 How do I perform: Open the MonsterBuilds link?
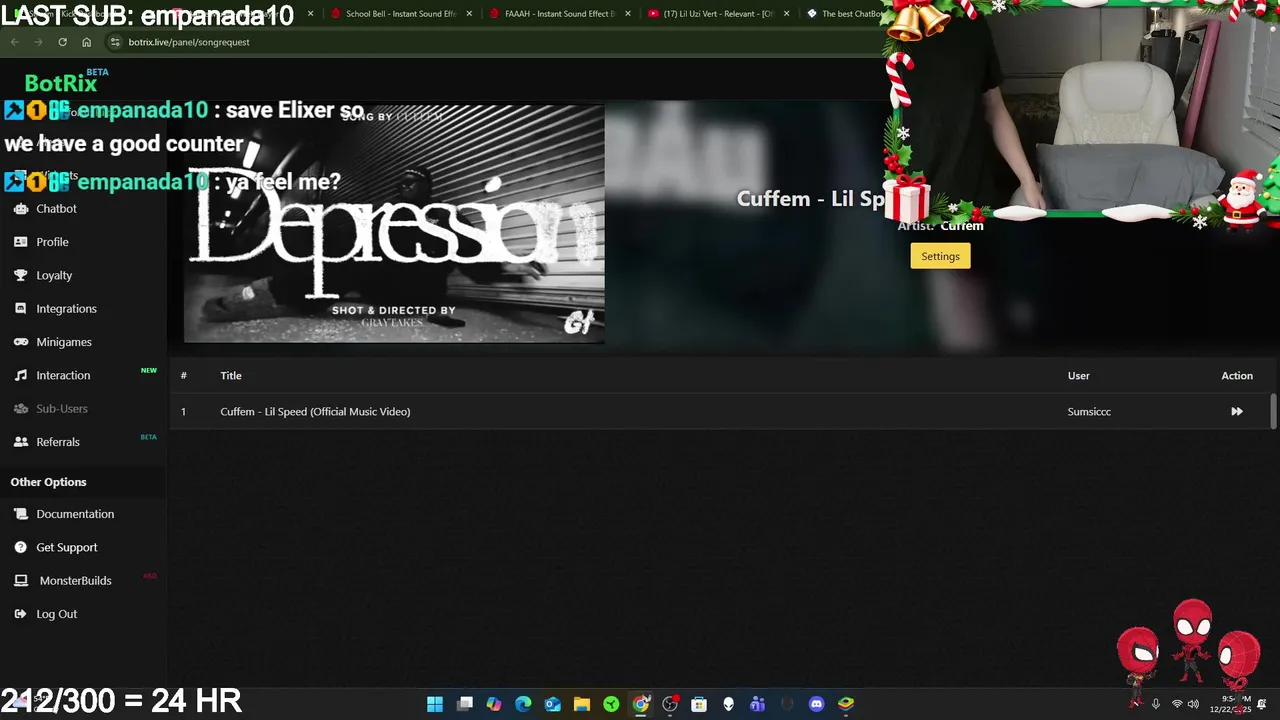[x=75, y=581]
